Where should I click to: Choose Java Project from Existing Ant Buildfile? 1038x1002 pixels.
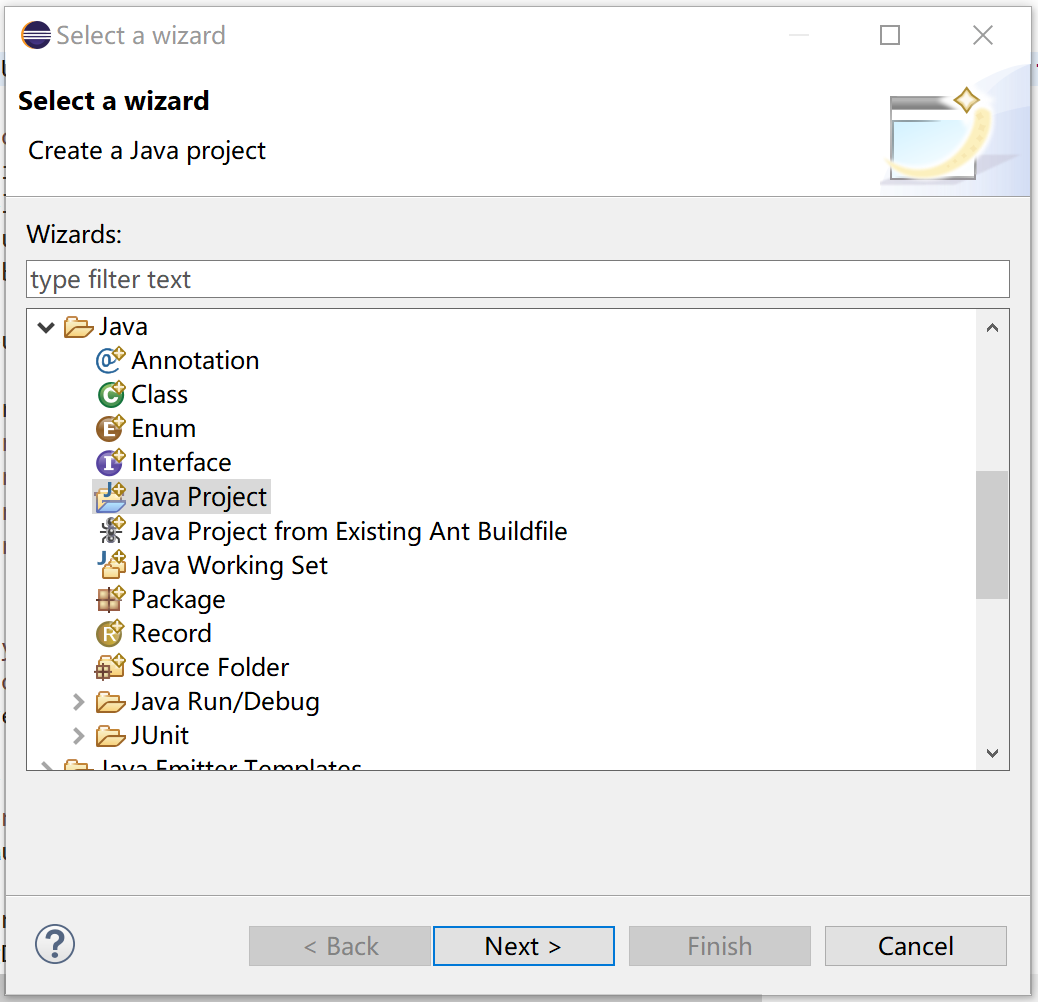pos(349,531)
